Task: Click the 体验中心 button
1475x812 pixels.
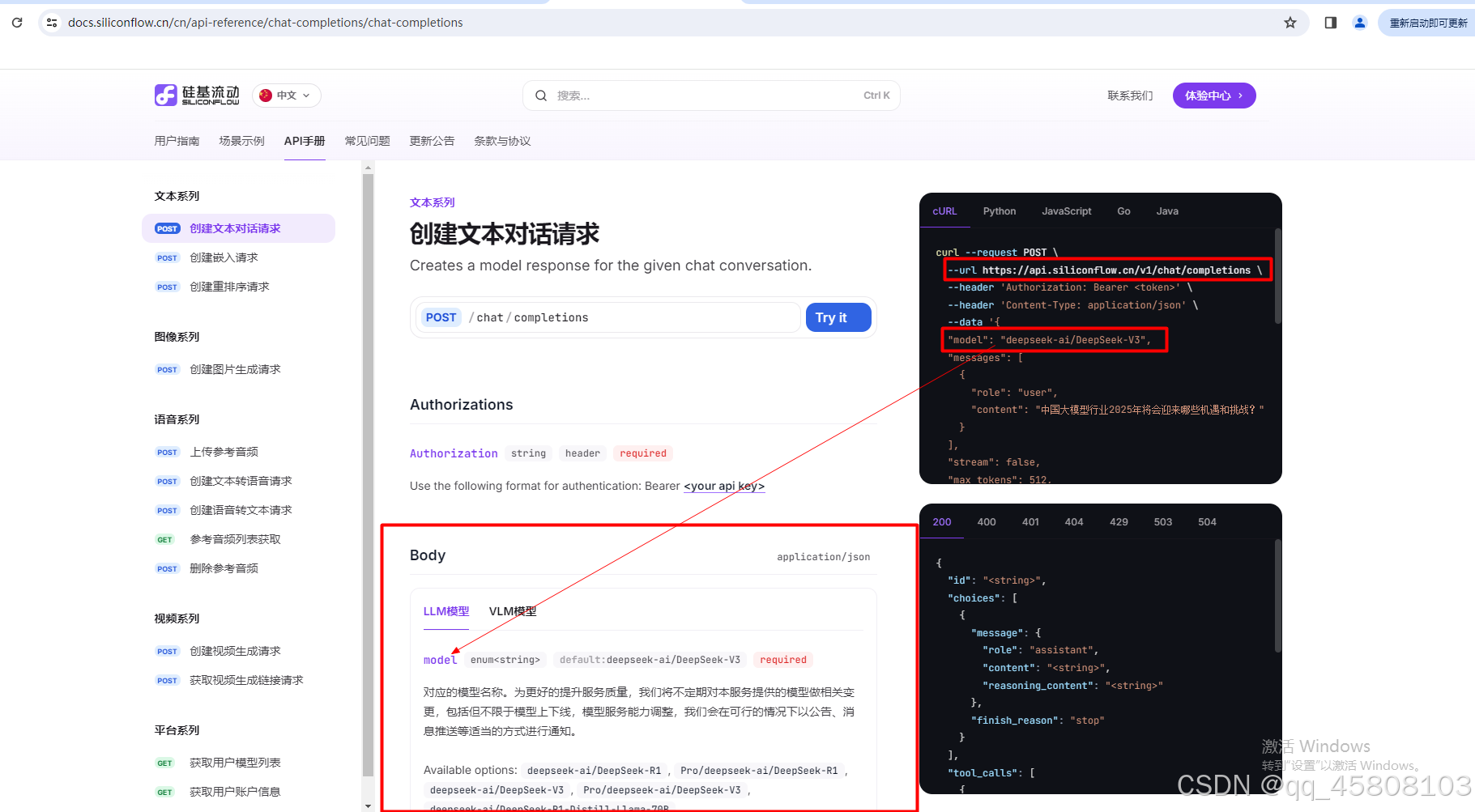Action: point(1213,95)
